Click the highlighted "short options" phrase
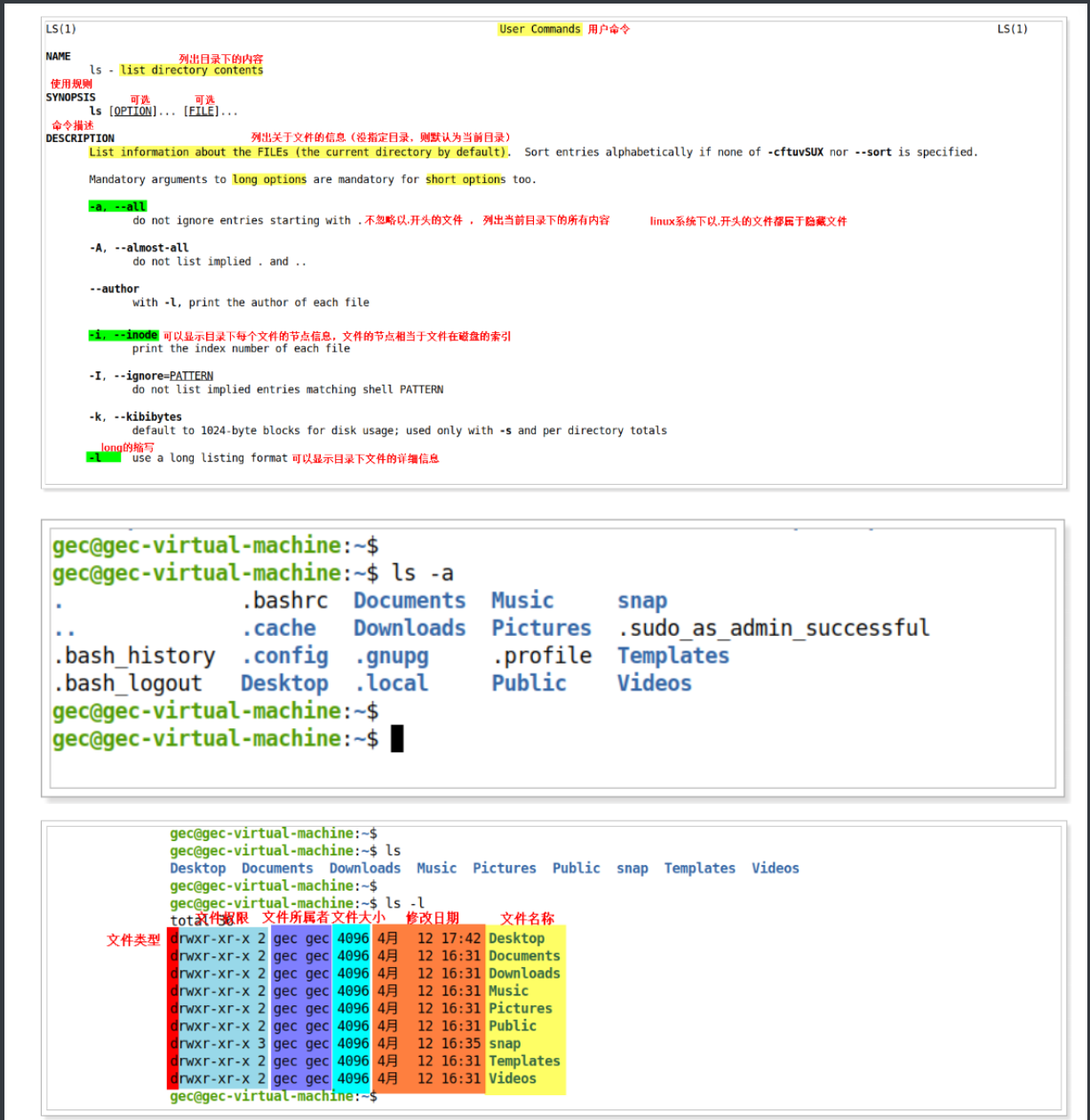The width and height of the screenshot is (1090, 1120). pyautogui.click(x=465, y=179)
